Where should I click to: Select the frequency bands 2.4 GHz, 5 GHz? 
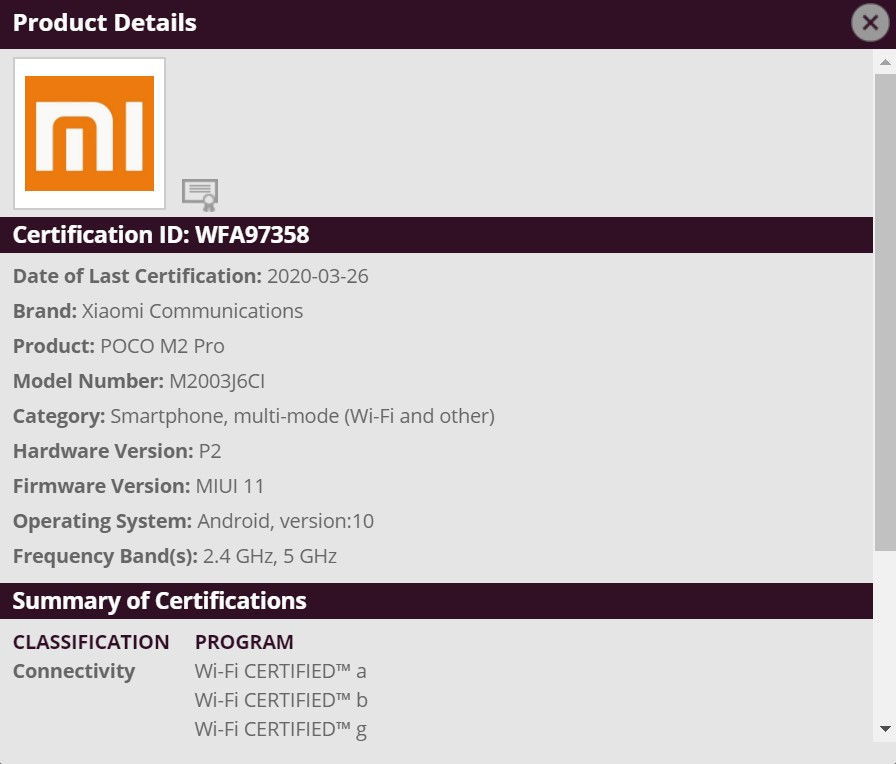click(270, 556)
